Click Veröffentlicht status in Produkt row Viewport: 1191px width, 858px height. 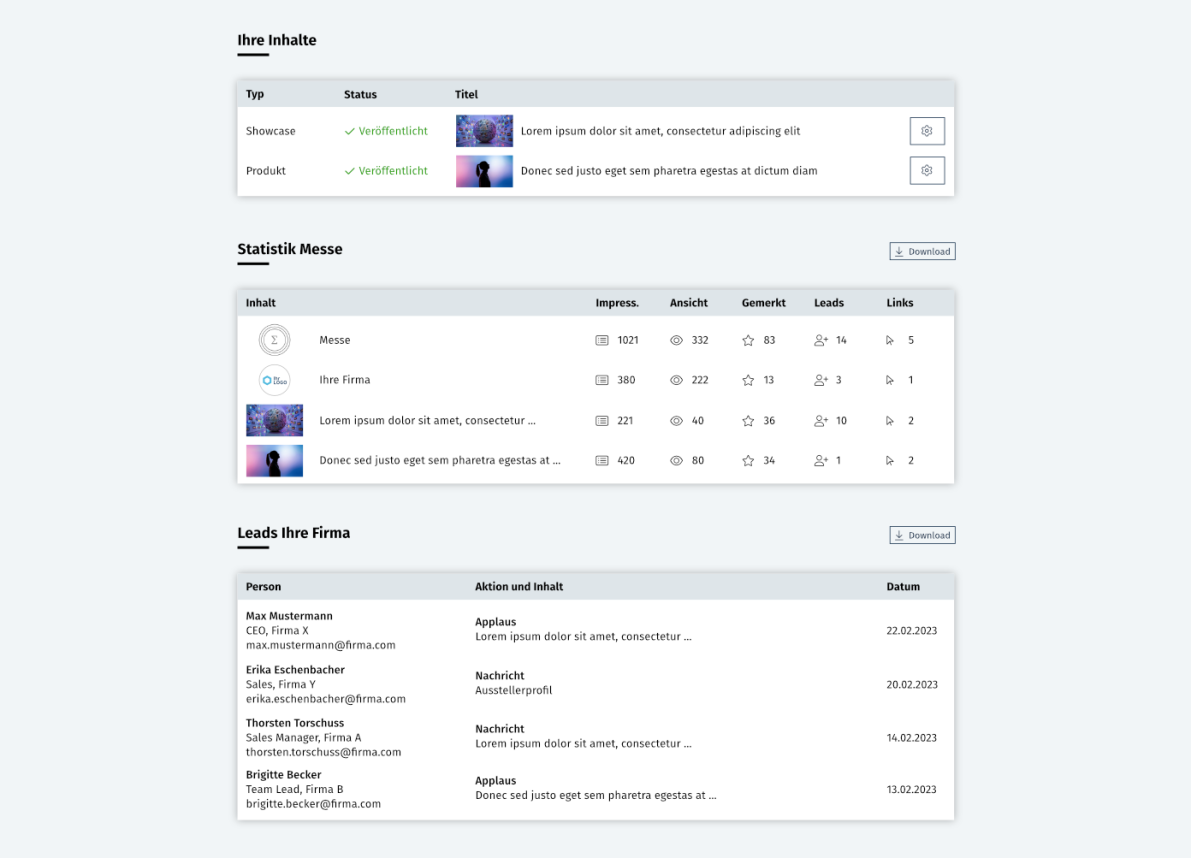tap(386, 171)
